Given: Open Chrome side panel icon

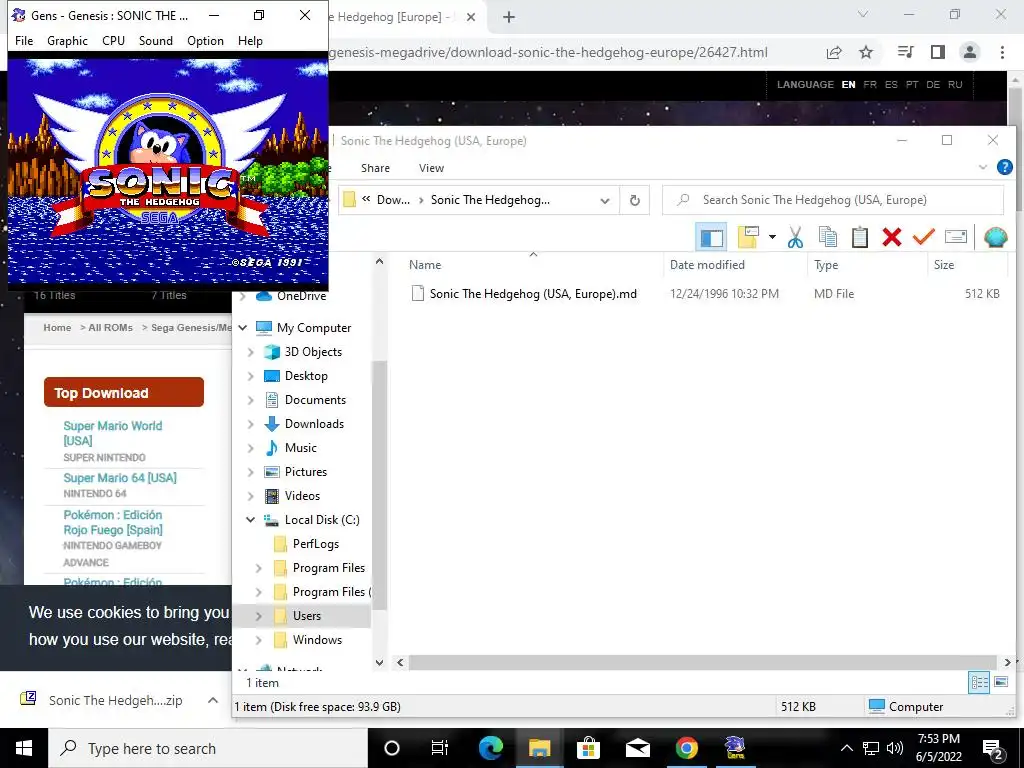Looking at the screenshot, I should [938, 52].
